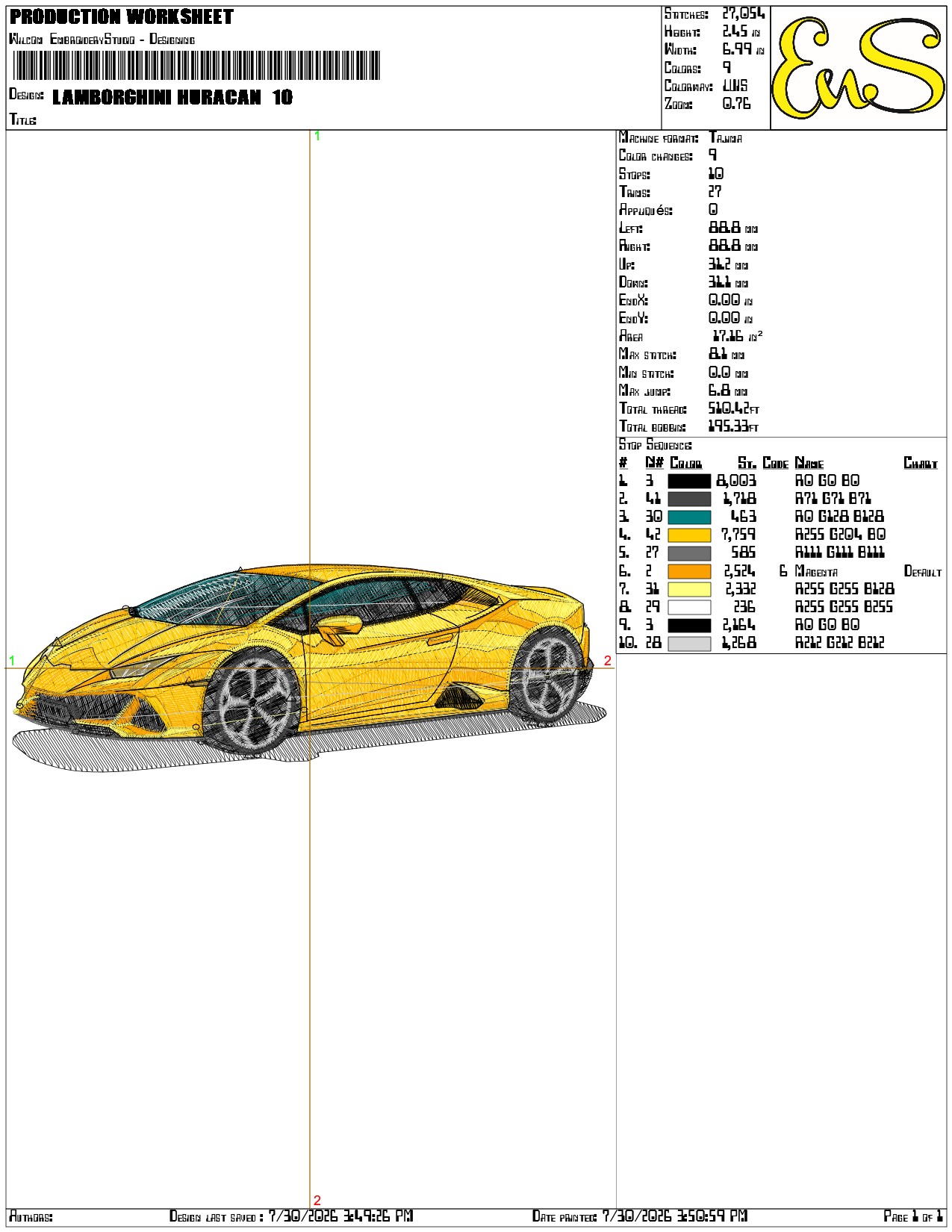952x1232 pixels.
Task: Click the Stops value 10
Action: (715, 173)
